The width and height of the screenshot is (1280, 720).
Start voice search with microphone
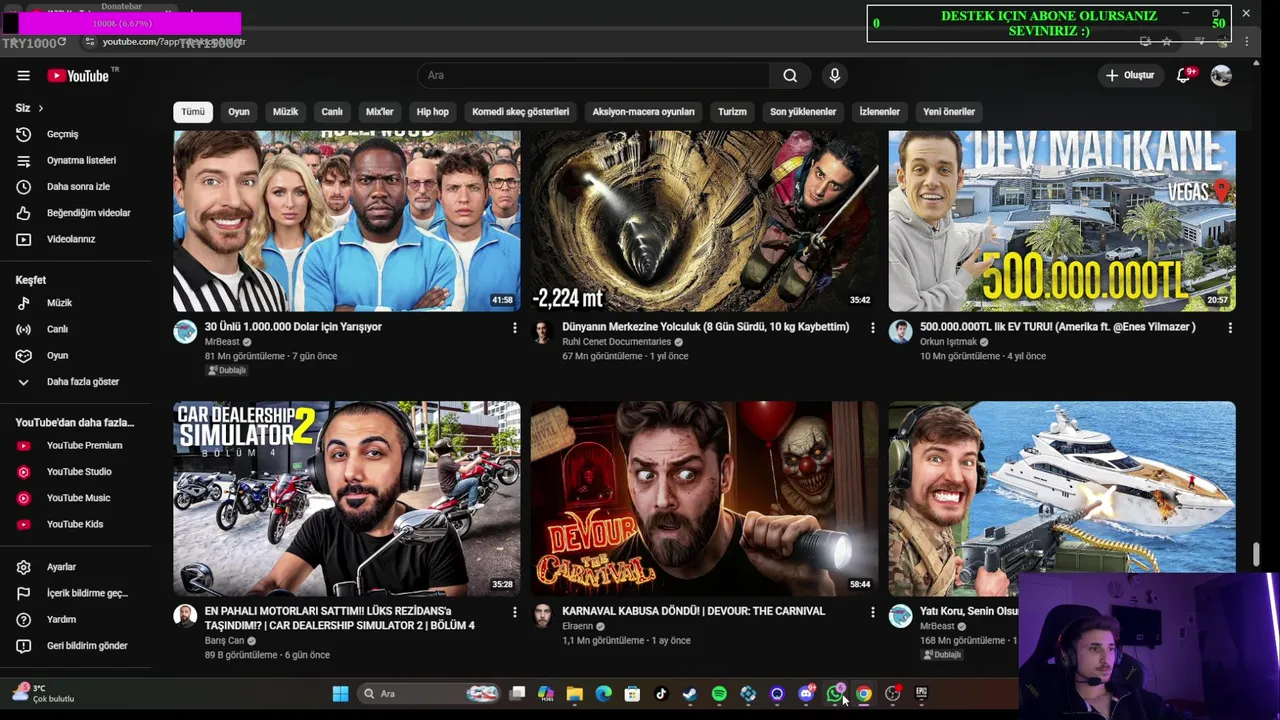835,75
